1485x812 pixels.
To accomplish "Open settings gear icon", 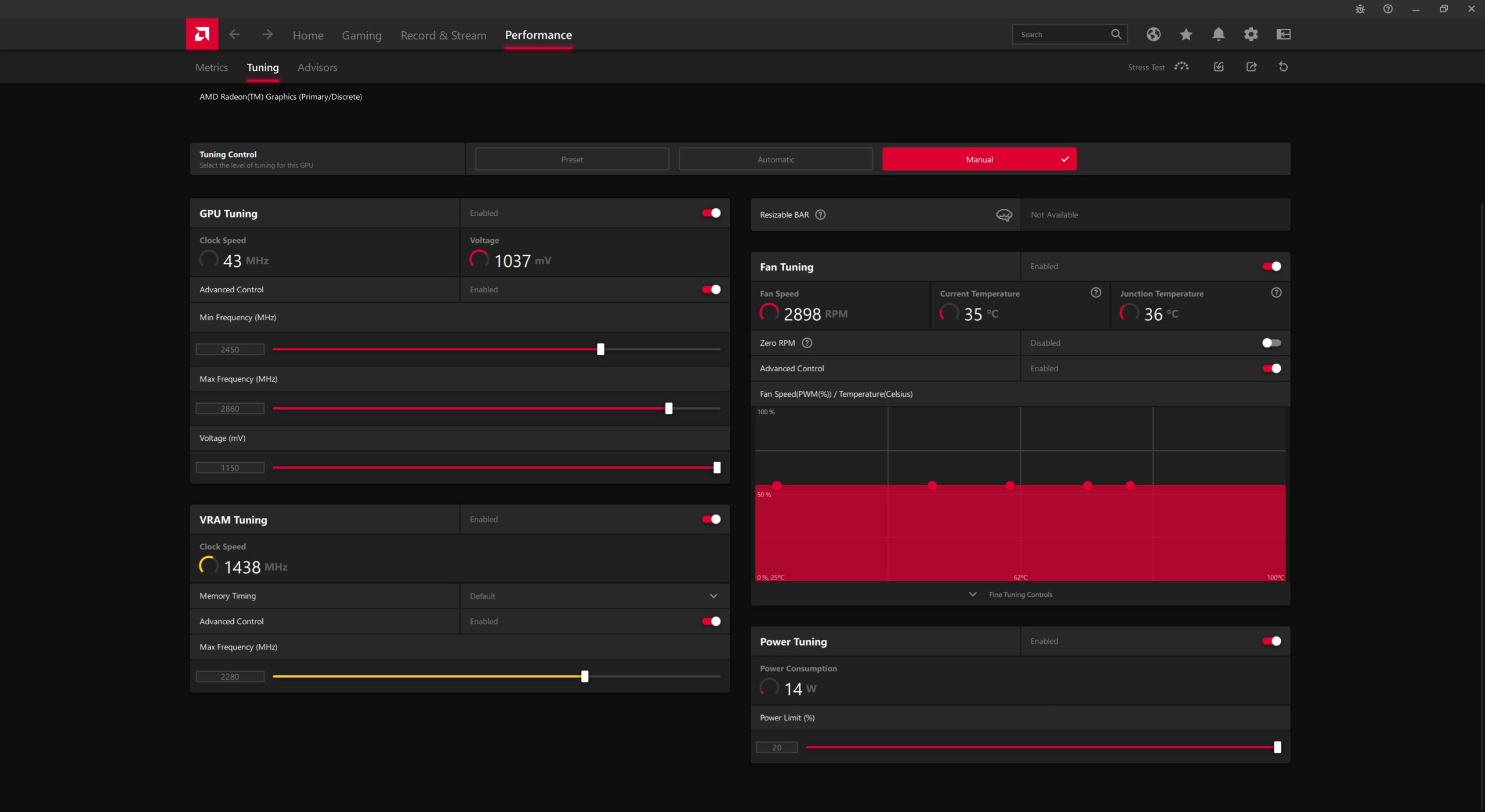I will click(1251, 34).
